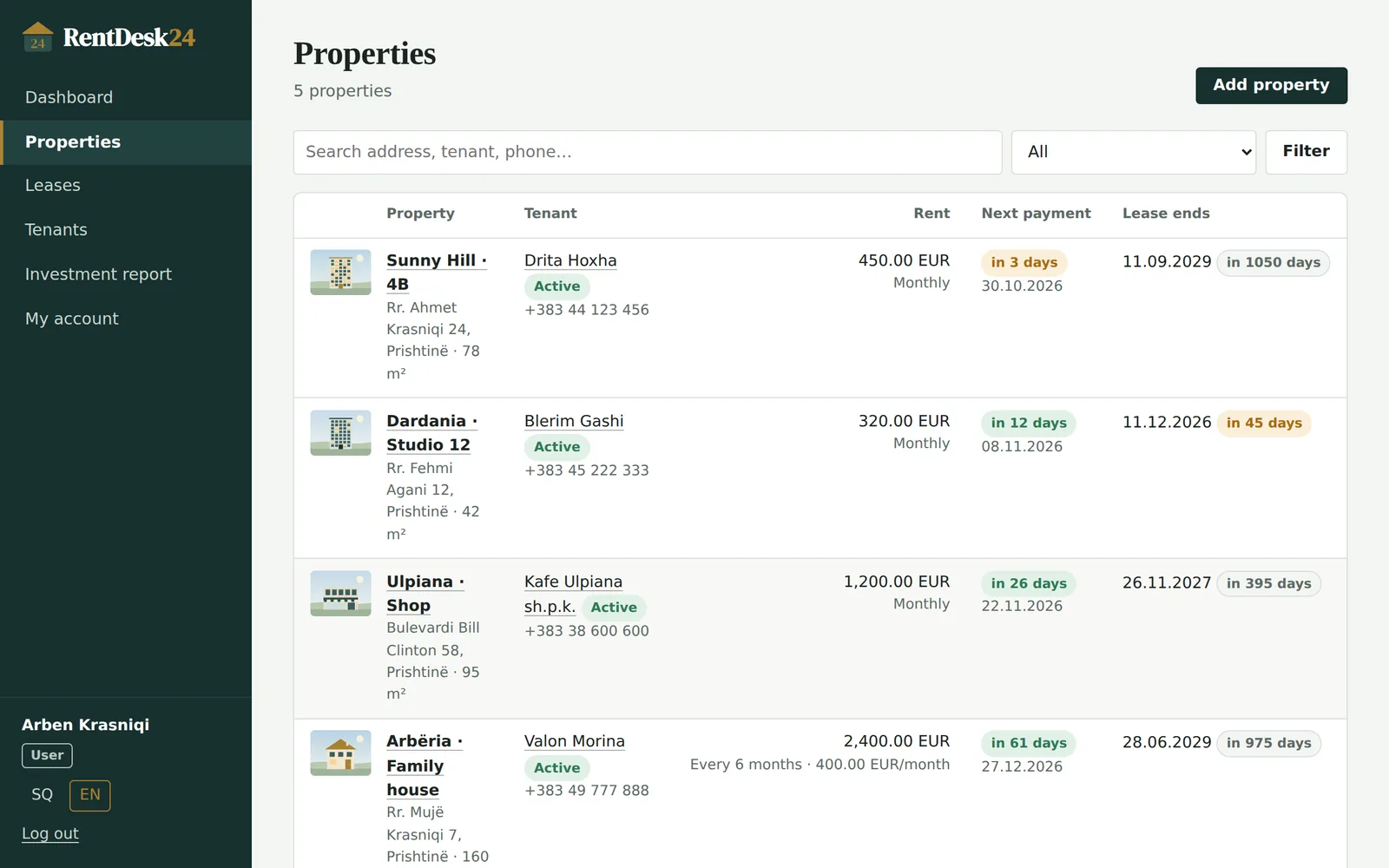Go to the Dashboard page
The height and width of the screenshot is (868, 1389).
[x=126, y=97]
